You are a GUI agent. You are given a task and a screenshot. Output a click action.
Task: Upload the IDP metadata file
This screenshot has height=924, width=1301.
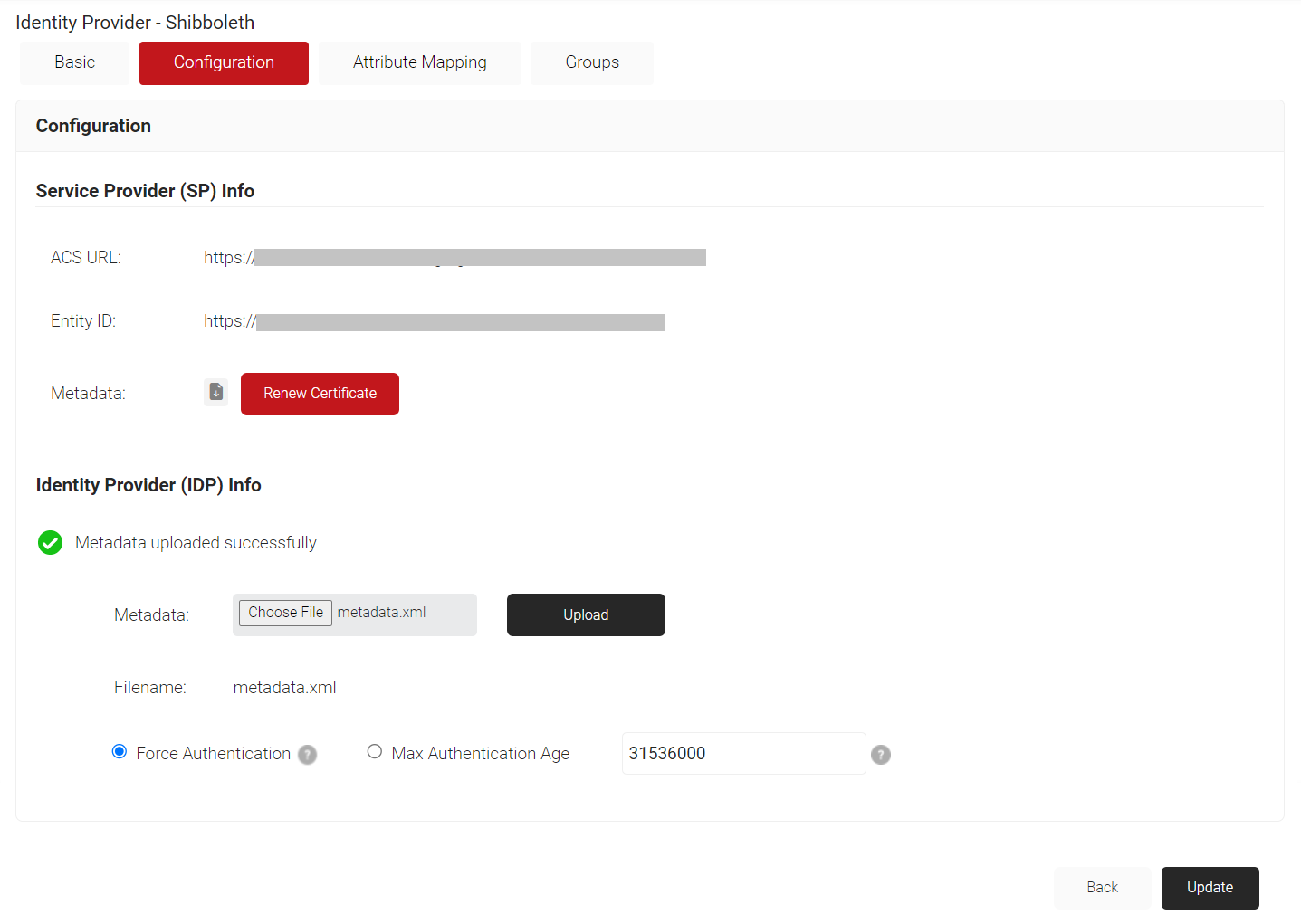click(x=586, y=615)
